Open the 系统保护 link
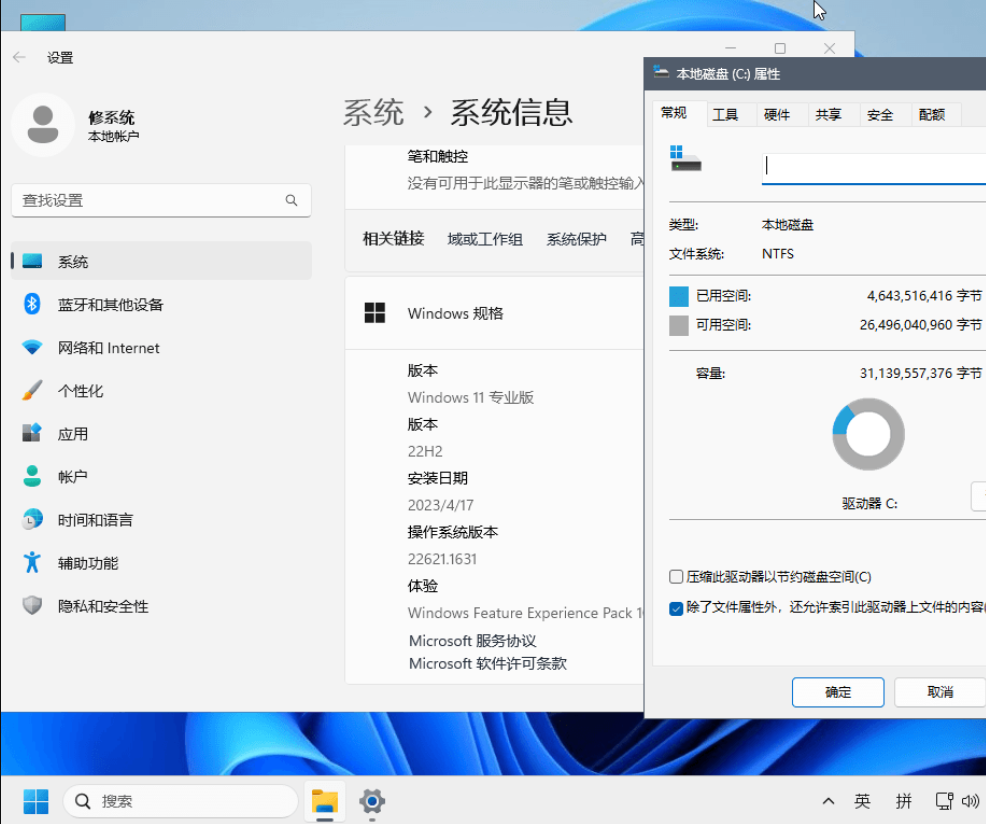Image resolution: width=986 pixels, height=824 pixels. tap(577, 239)
